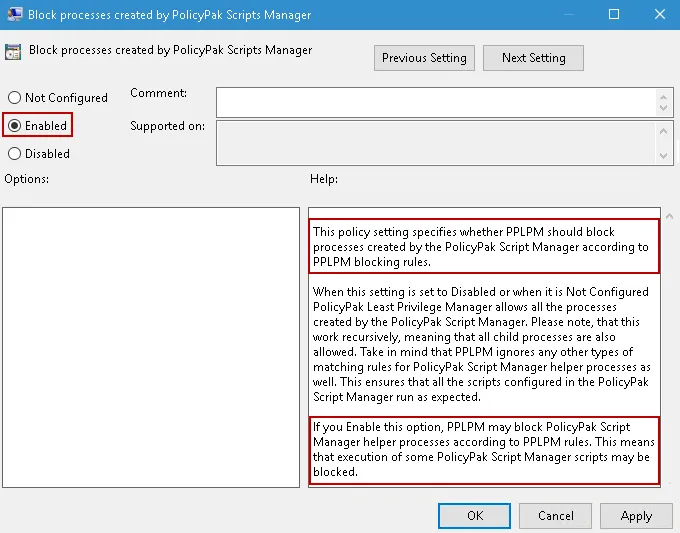Apply the policy setting changes
The width and height of the screenshot is (680, 533).
point(636,516)
